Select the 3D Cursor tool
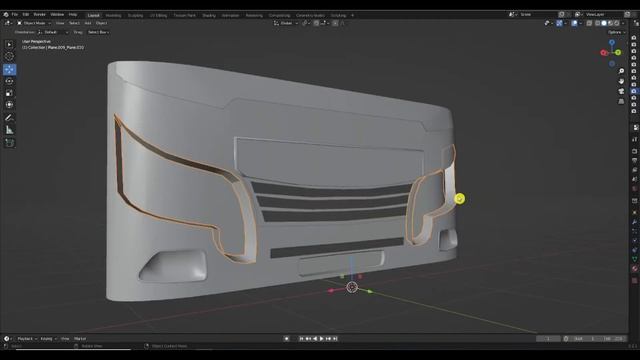The width and height of the screenshot is (640, 360). click(9, 56)
